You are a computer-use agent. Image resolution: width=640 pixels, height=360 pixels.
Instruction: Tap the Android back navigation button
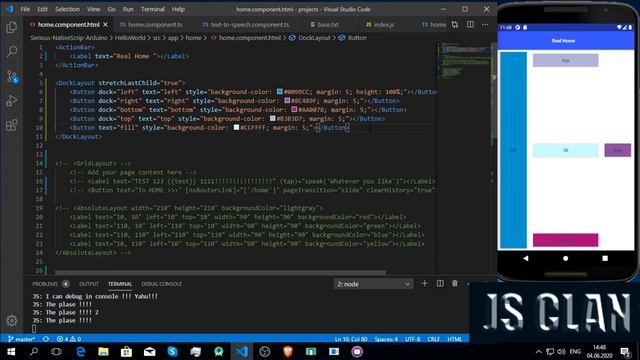click(x=526, y=258)
